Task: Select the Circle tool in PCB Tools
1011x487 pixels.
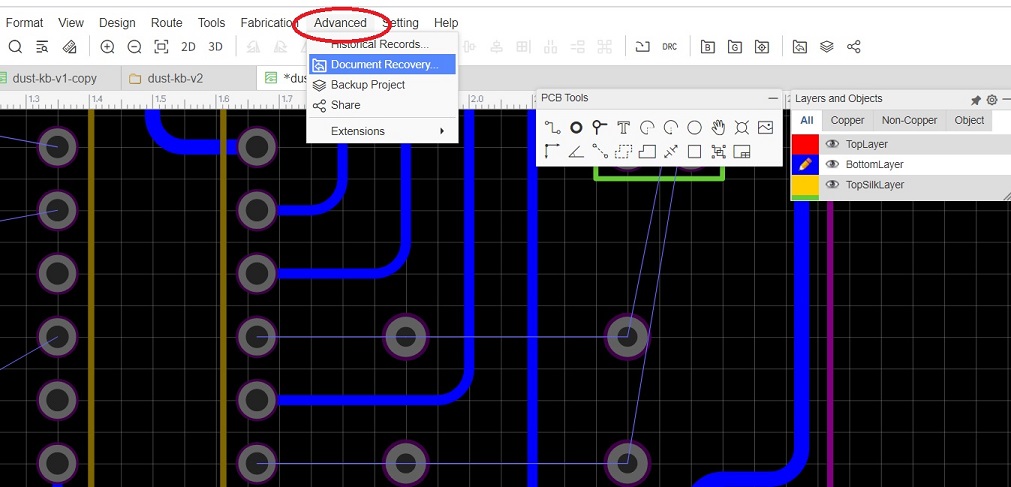Action: (x=694, y=127)
